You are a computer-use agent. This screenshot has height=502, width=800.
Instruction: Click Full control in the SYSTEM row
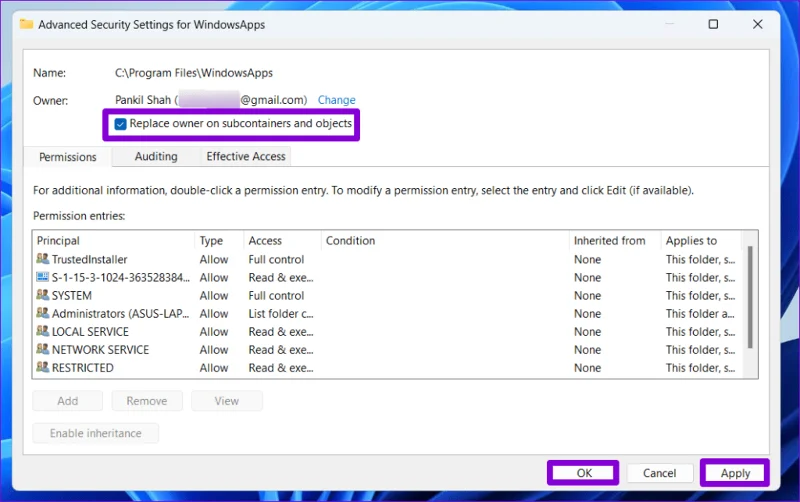(276, 295)
